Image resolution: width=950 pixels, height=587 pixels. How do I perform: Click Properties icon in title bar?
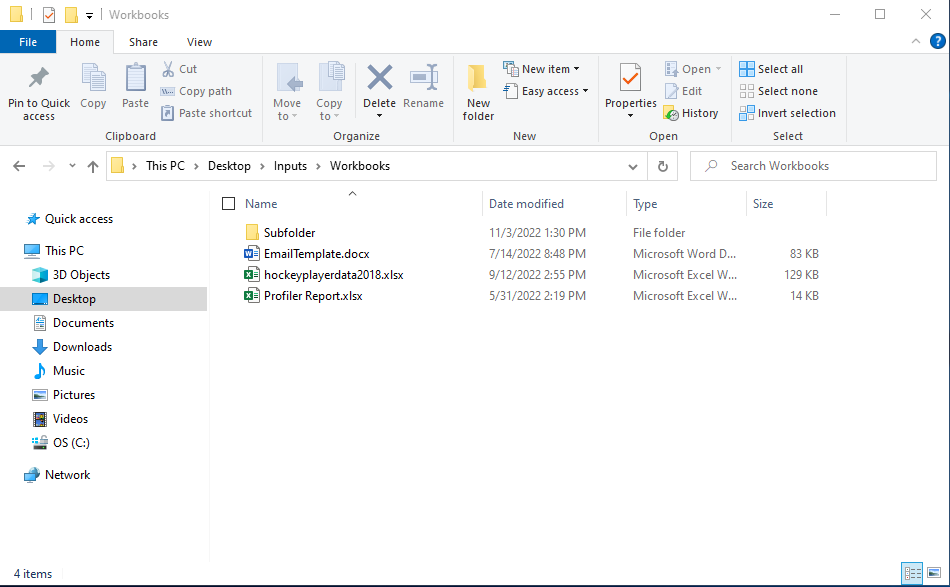coord(49,15)
